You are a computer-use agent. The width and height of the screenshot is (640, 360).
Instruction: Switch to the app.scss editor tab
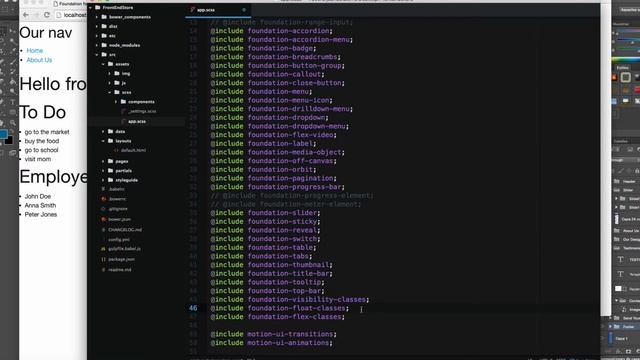[206, 10]
